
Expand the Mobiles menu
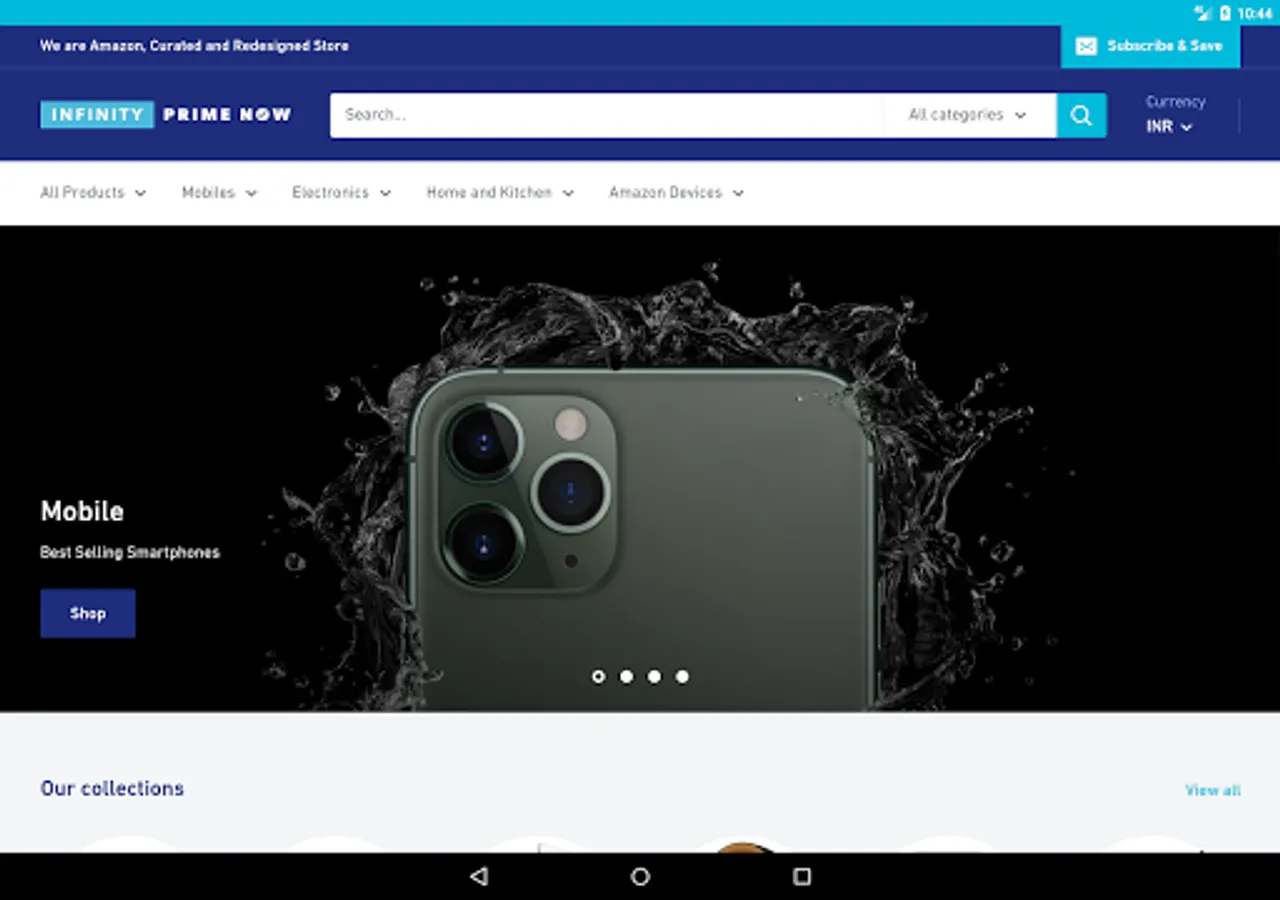(219, 192)
